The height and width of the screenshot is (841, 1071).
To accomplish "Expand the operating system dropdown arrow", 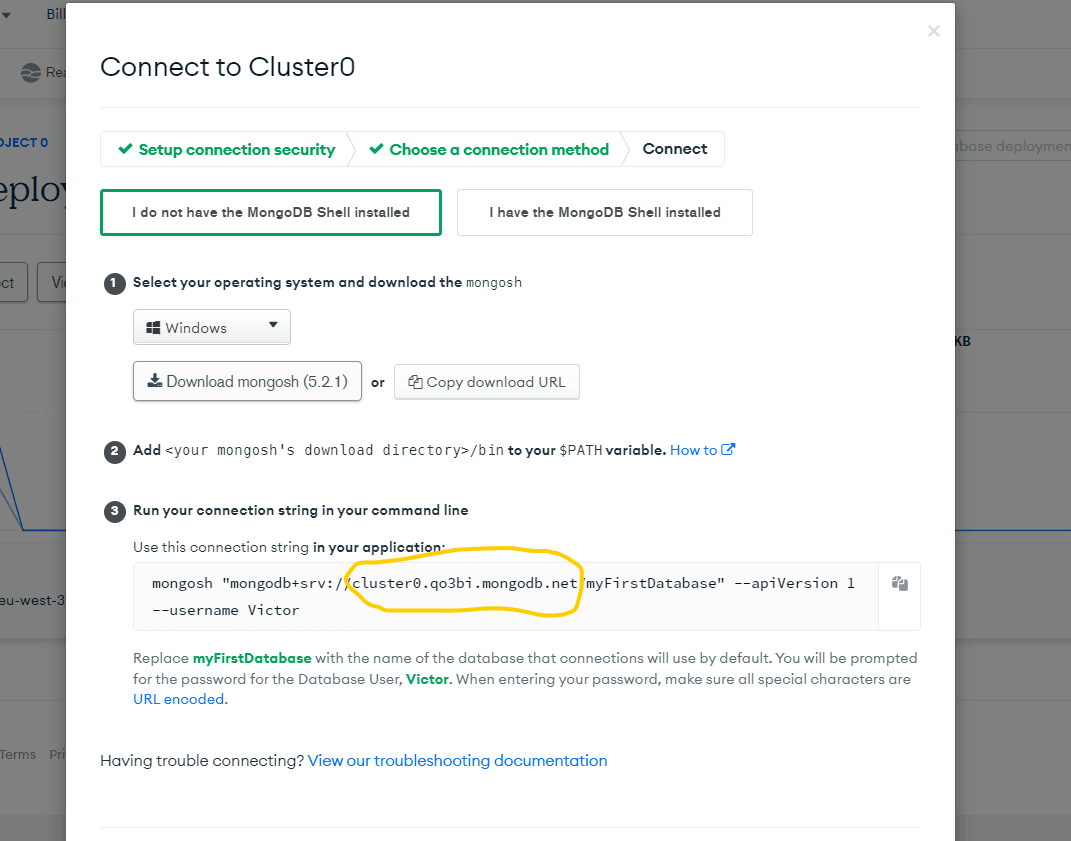I will click(273, 326).
